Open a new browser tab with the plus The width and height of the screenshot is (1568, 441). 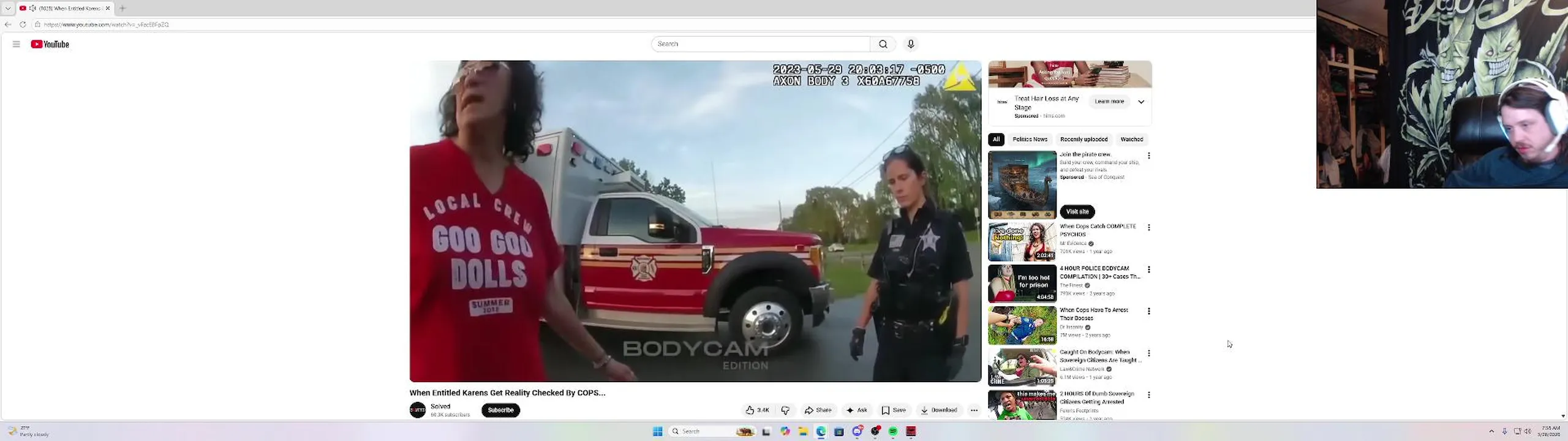[123, 8]
